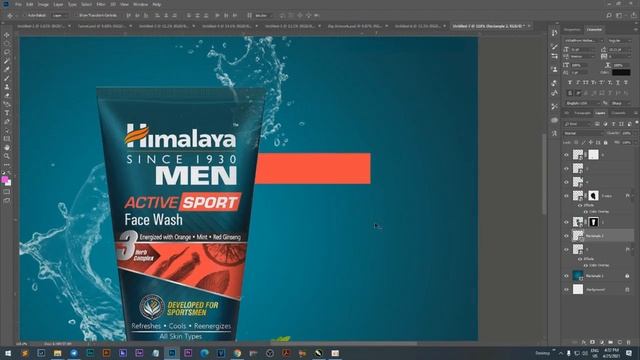Click the Faux Bold style button
The image size is (640, 360).
570,82
